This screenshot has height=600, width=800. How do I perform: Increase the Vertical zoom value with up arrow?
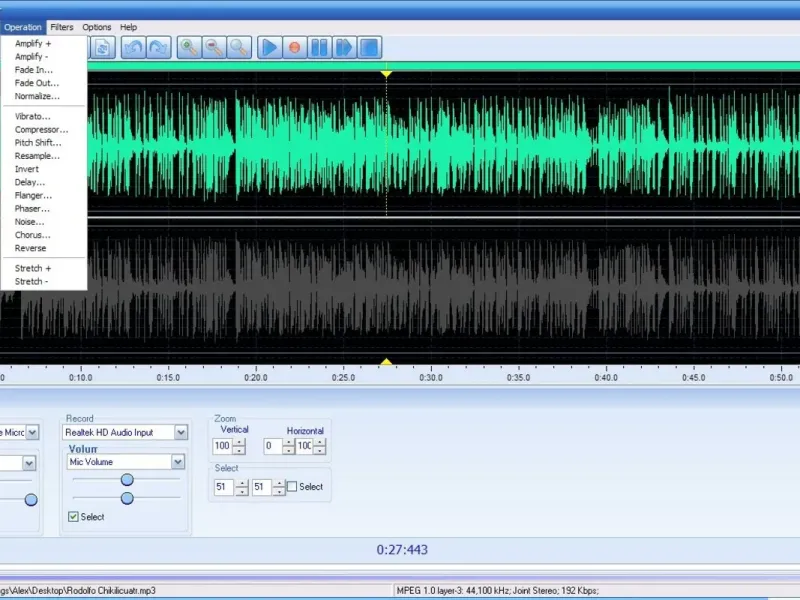pos(239,442)
